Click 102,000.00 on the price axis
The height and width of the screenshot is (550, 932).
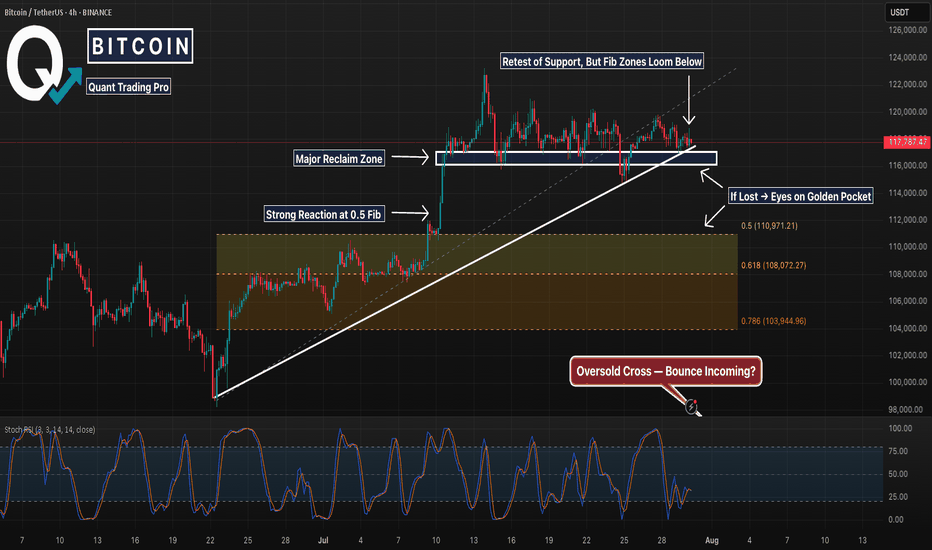coord(908,355)
